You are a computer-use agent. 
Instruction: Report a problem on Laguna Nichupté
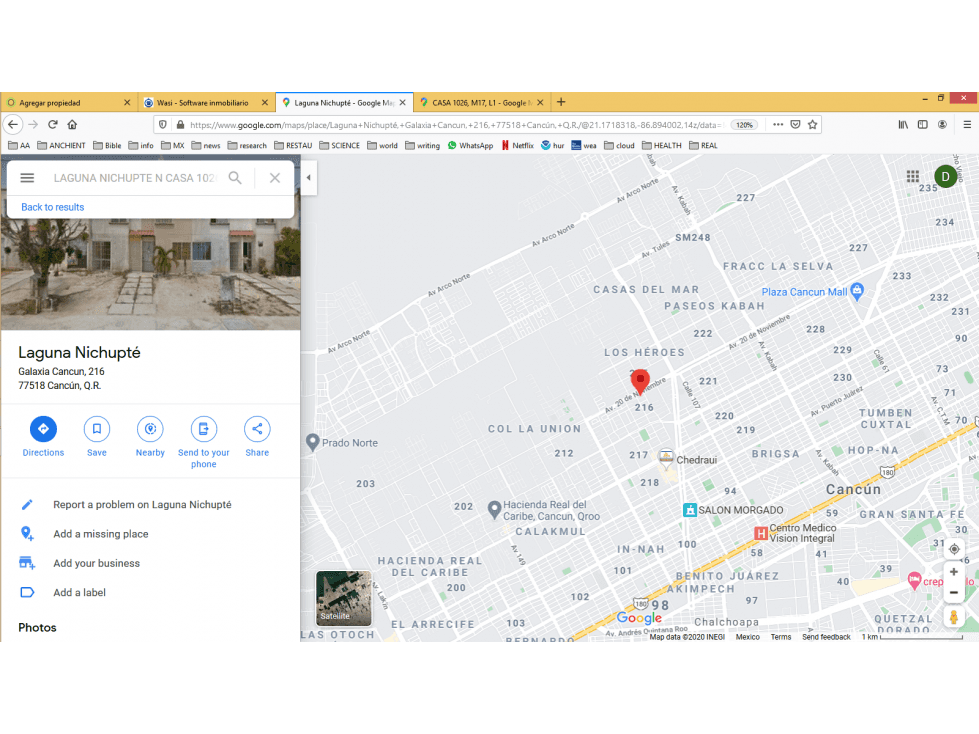[x=142, y=504]
